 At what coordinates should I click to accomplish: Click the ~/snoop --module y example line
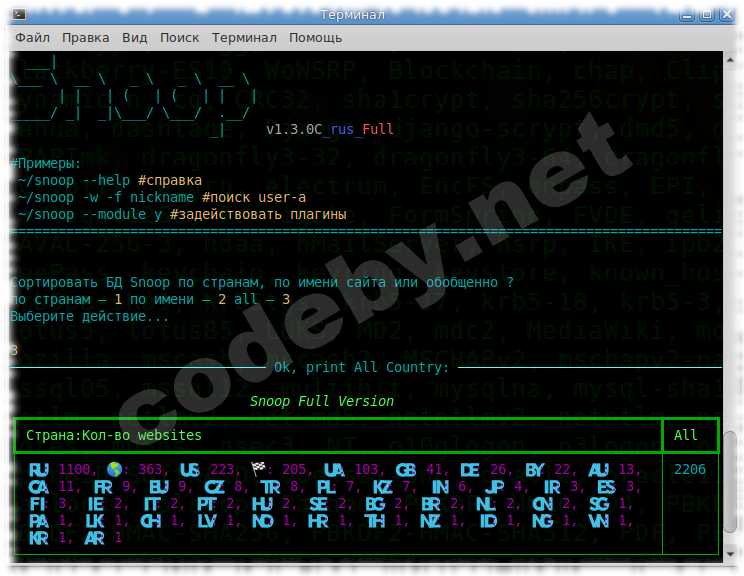click(182, 214)
